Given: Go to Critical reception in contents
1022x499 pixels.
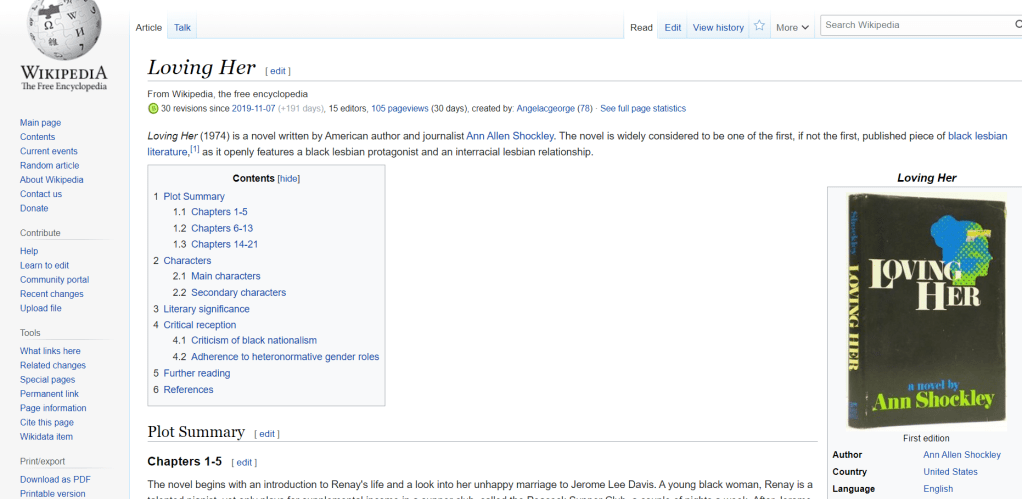Looking at the screenshot, I should [199, 324].
